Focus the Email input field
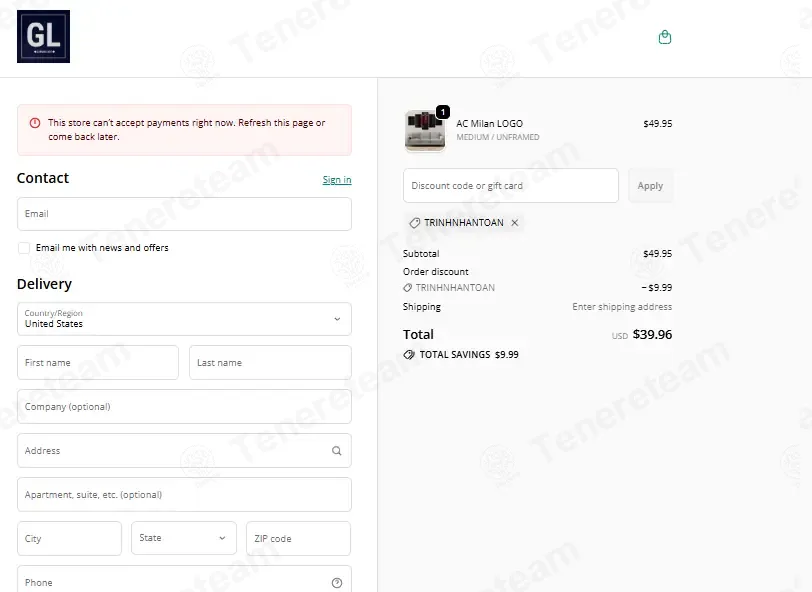812x592 pixels. (184, 214)
